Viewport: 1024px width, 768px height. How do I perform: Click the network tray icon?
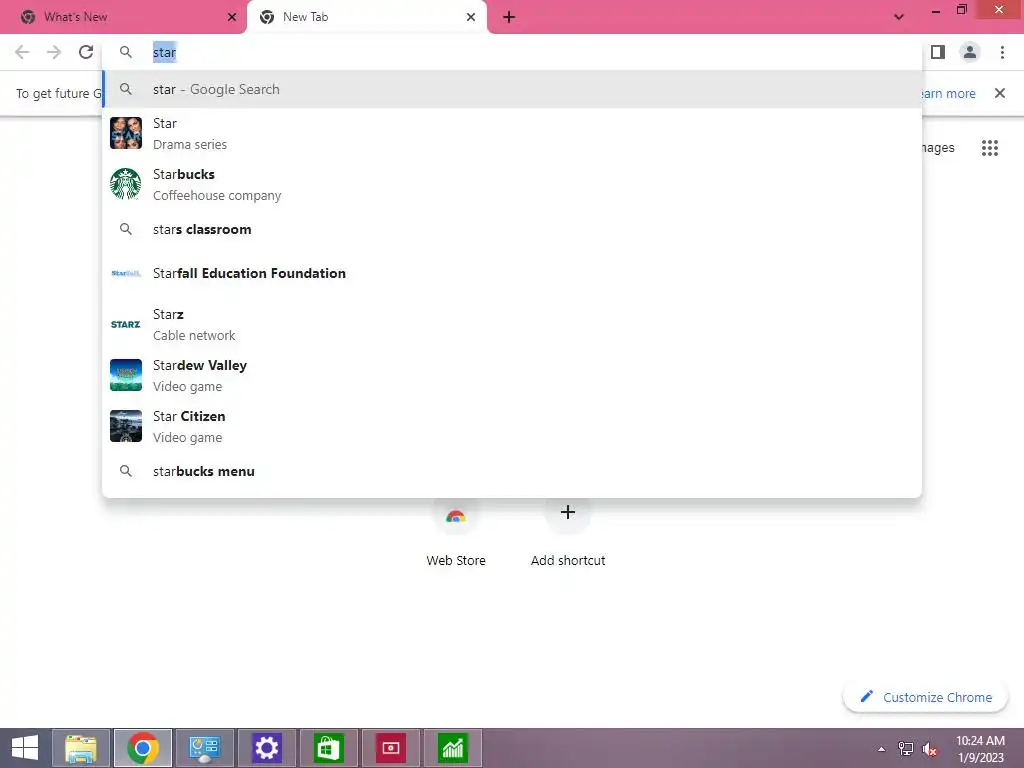906,749
